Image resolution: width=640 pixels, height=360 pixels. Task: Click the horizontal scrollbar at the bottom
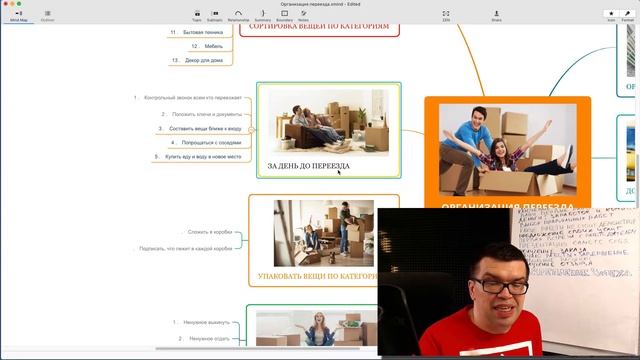click(x=257, y=349)
